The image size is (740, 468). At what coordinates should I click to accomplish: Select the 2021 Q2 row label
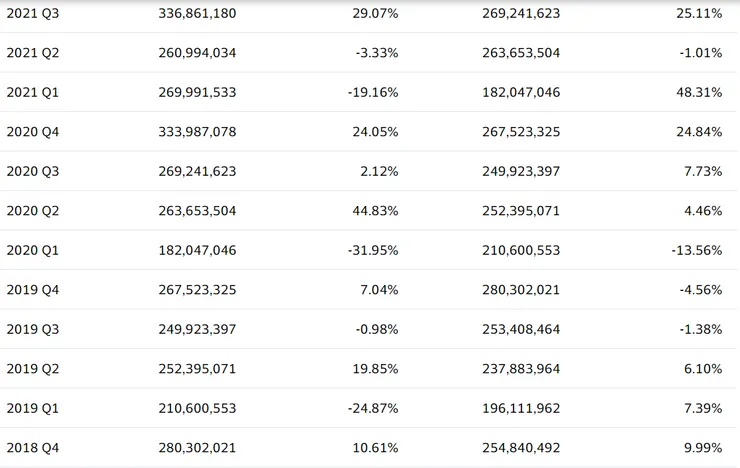tap(33, 53)
